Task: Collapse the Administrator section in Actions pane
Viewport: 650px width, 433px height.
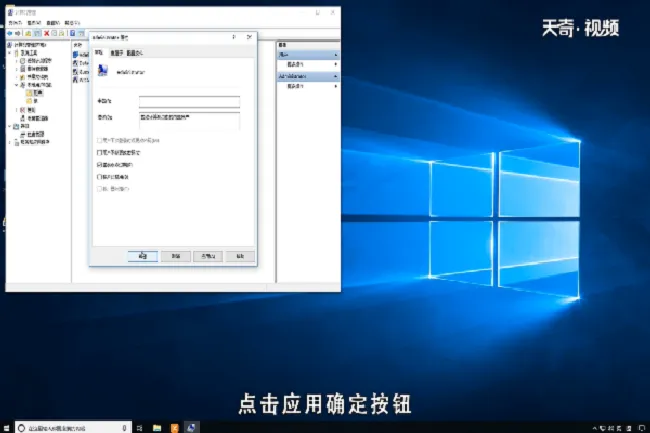Action: [x=336, y=76]
